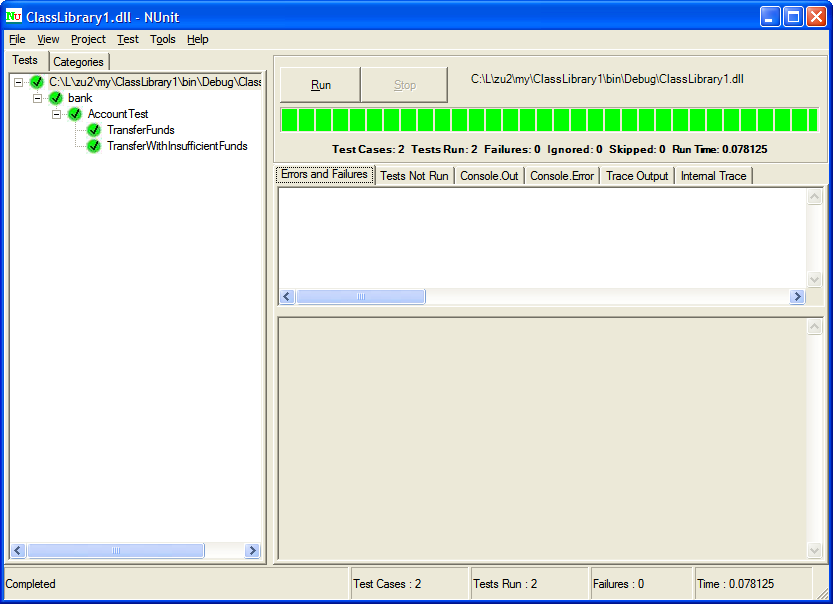This screenshot has height=604, width=833.
Task: Click up arrow of lower detail pane scrollbar
Action: point(814,327)
